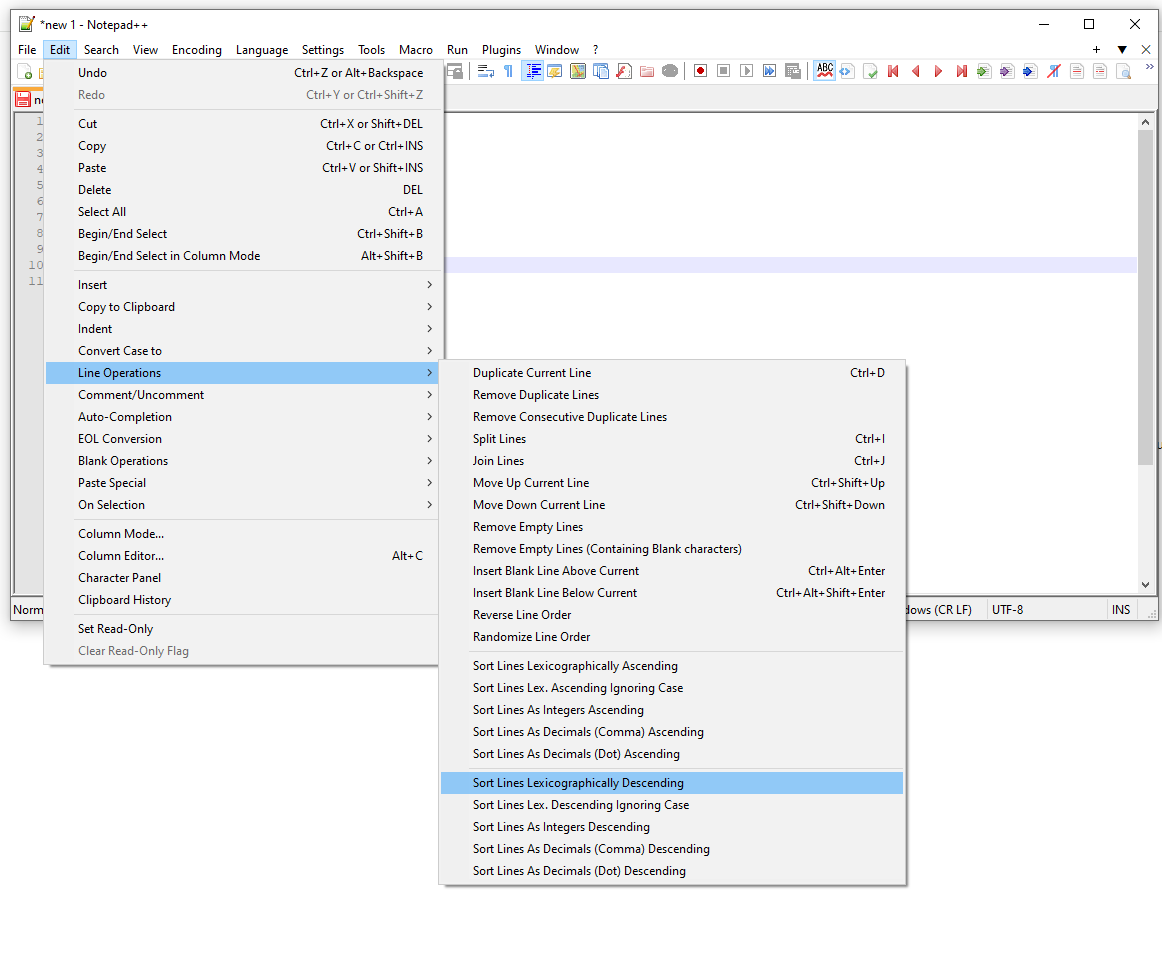The height and width of the screenshot is (955, 1162).
Task: Click Run a Macro Multiple Times icon
Action: pyautogui.click(x=770, y=71)
